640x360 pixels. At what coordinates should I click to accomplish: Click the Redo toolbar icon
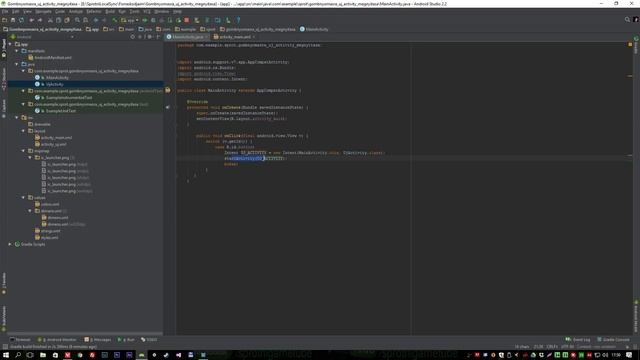pyautogui.click(x=40, y=20)
